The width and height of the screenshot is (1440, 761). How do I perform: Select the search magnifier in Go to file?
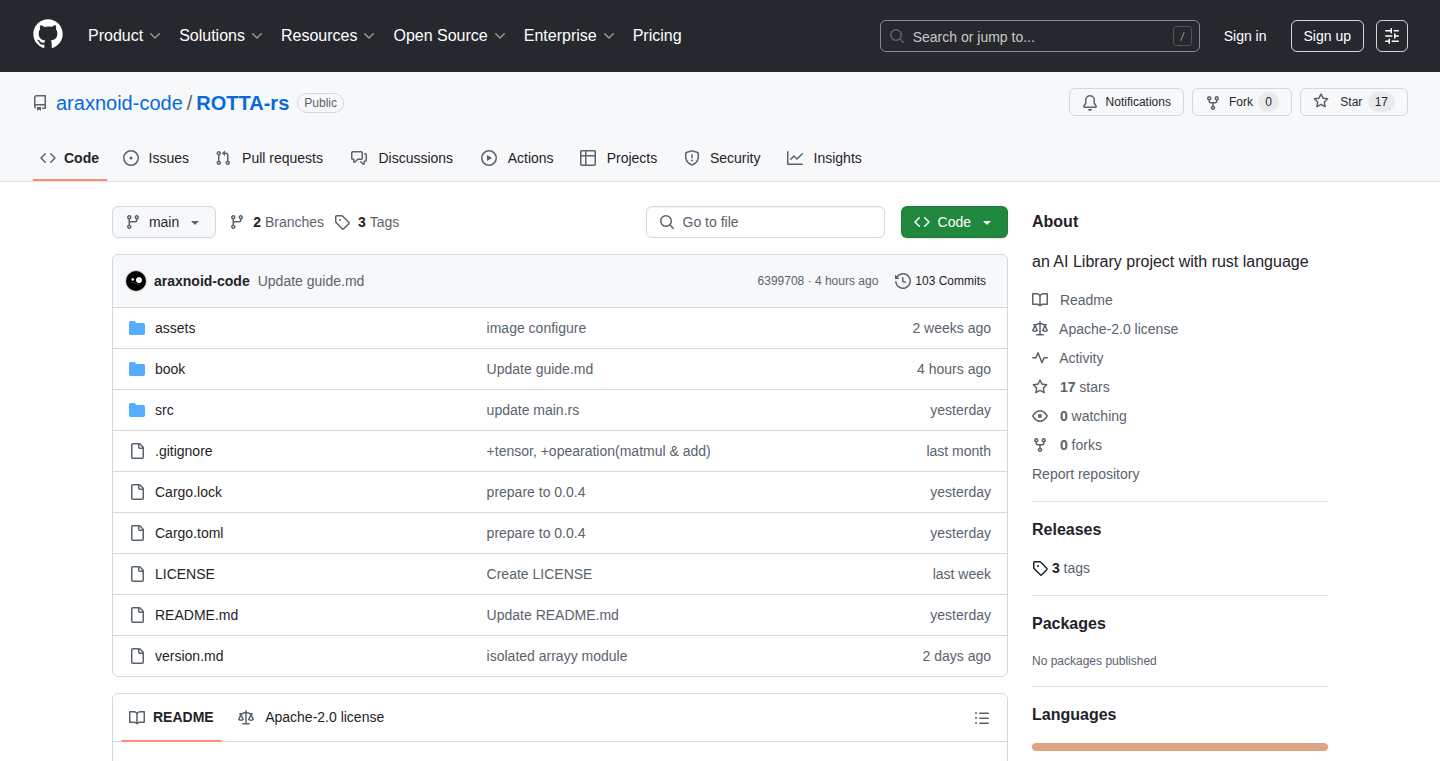(667, 222)
